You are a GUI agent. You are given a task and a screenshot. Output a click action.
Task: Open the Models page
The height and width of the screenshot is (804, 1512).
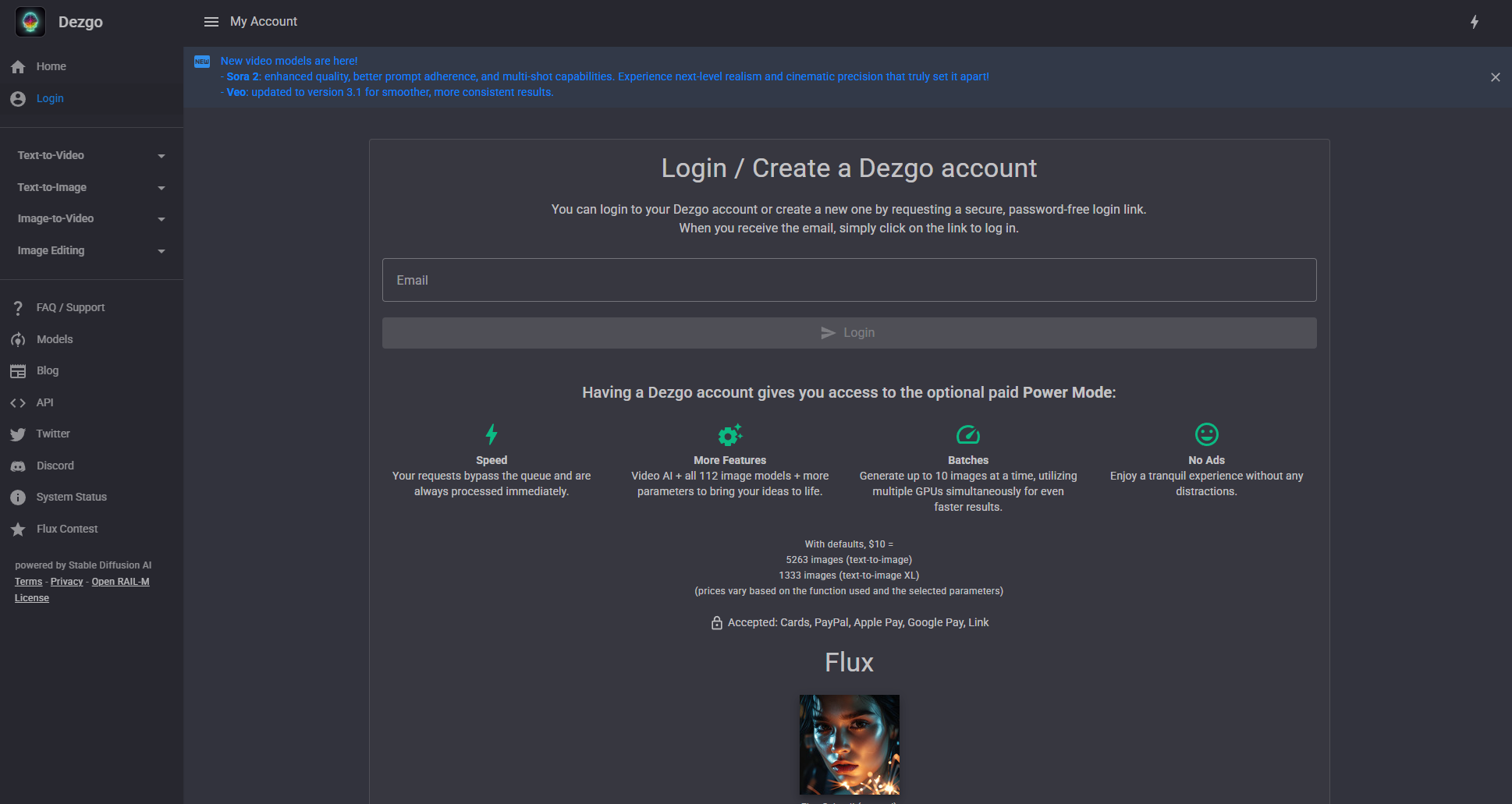click(54, 339)
